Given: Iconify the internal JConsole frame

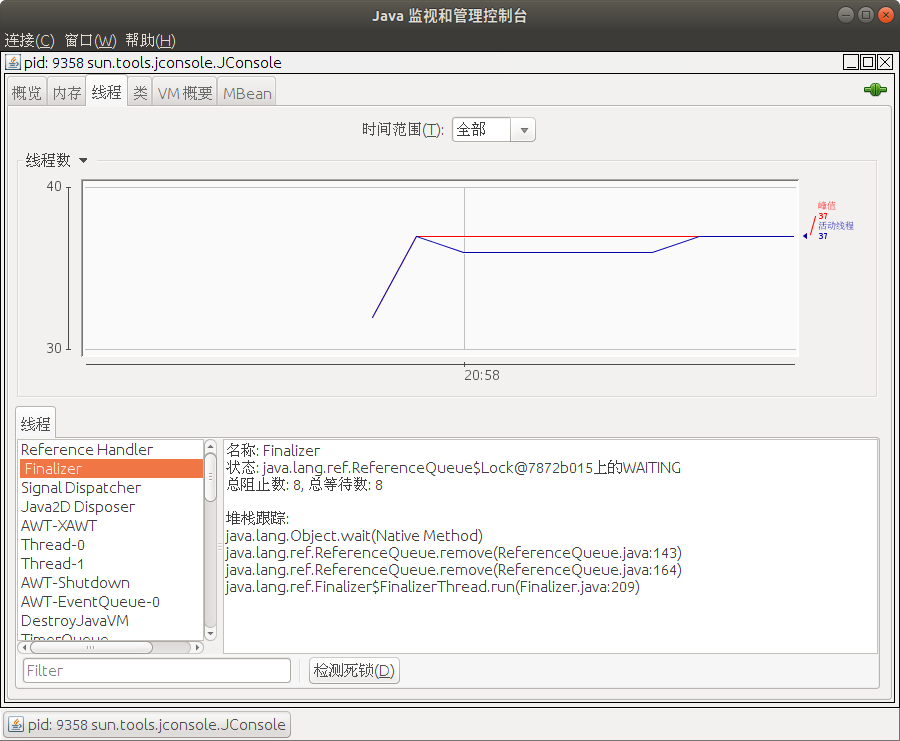Looking at the screenshot, I should click(851, 62).
